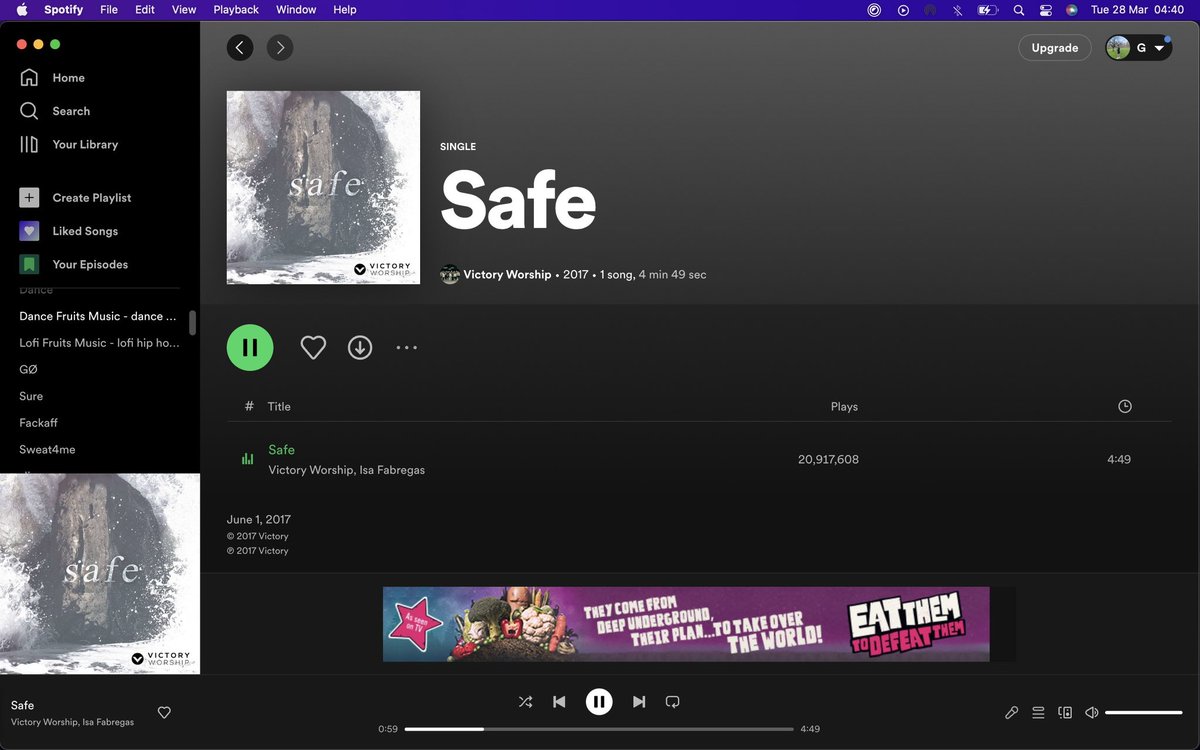Click the sidebar playlist scrollbar
The height and width of the screenshot is (750, 1200).
coord(192,322)
